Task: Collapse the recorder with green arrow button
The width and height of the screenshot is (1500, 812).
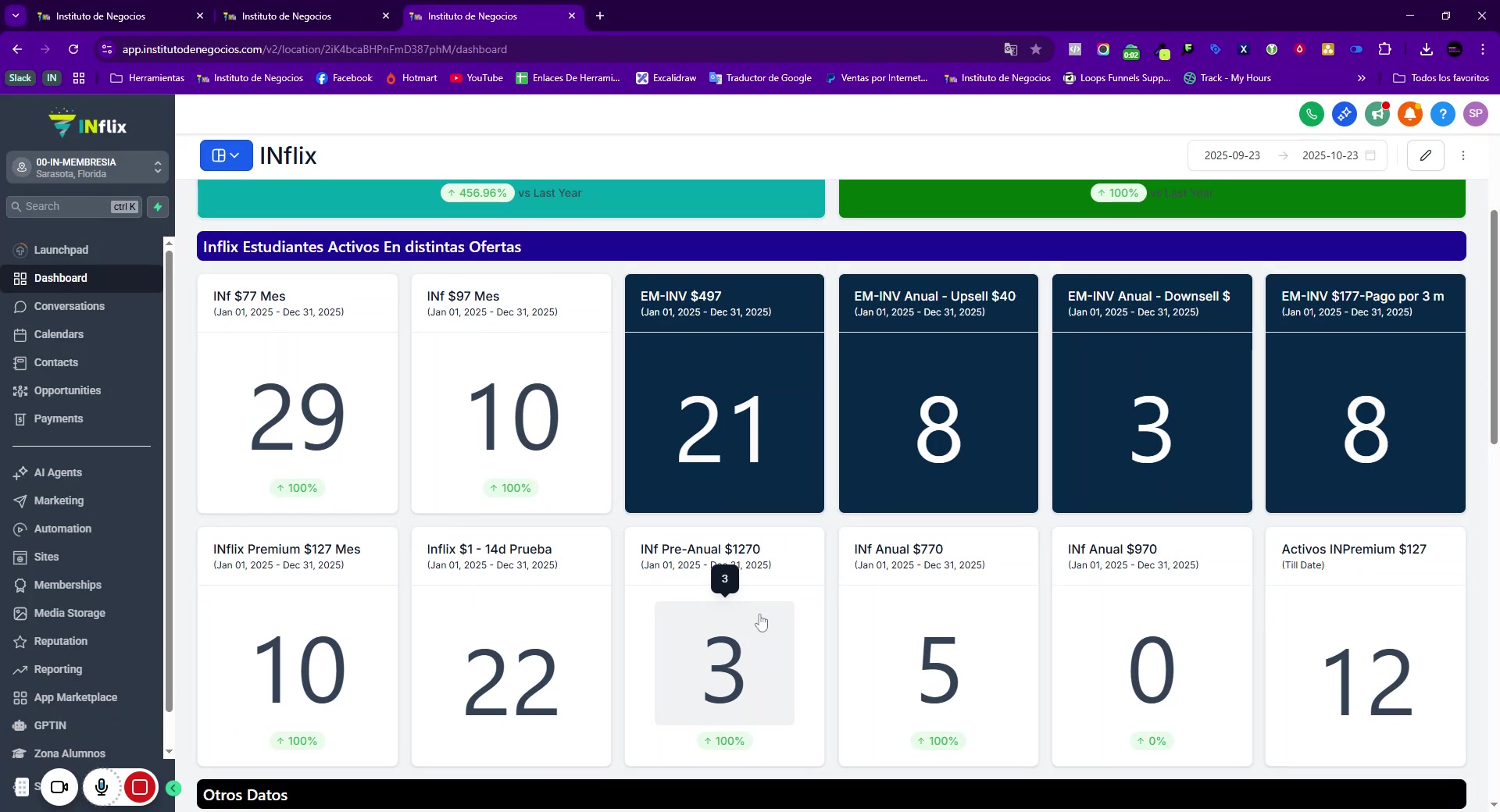Action: 173,789
